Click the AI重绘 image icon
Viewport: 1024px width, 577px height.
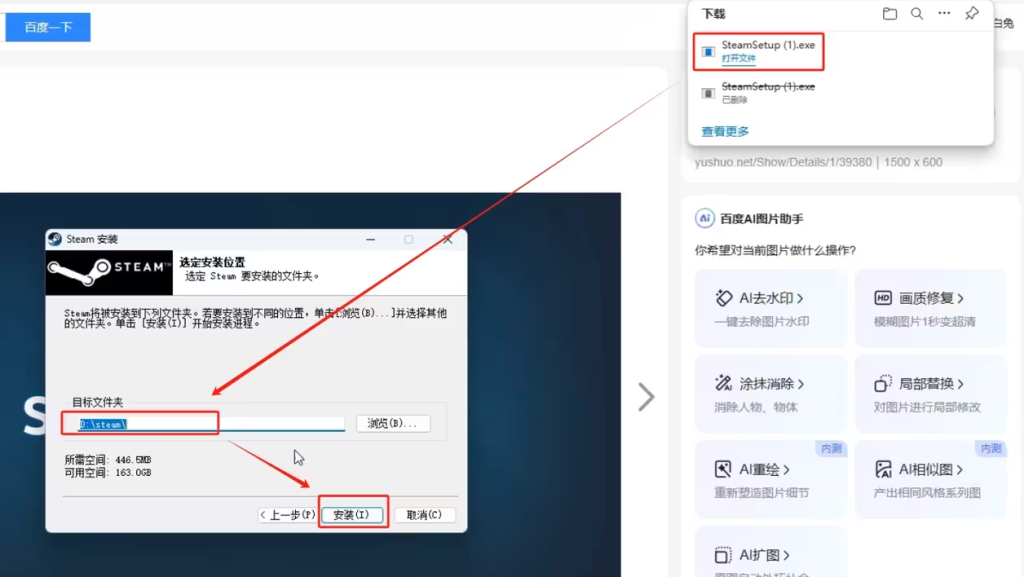723,469
